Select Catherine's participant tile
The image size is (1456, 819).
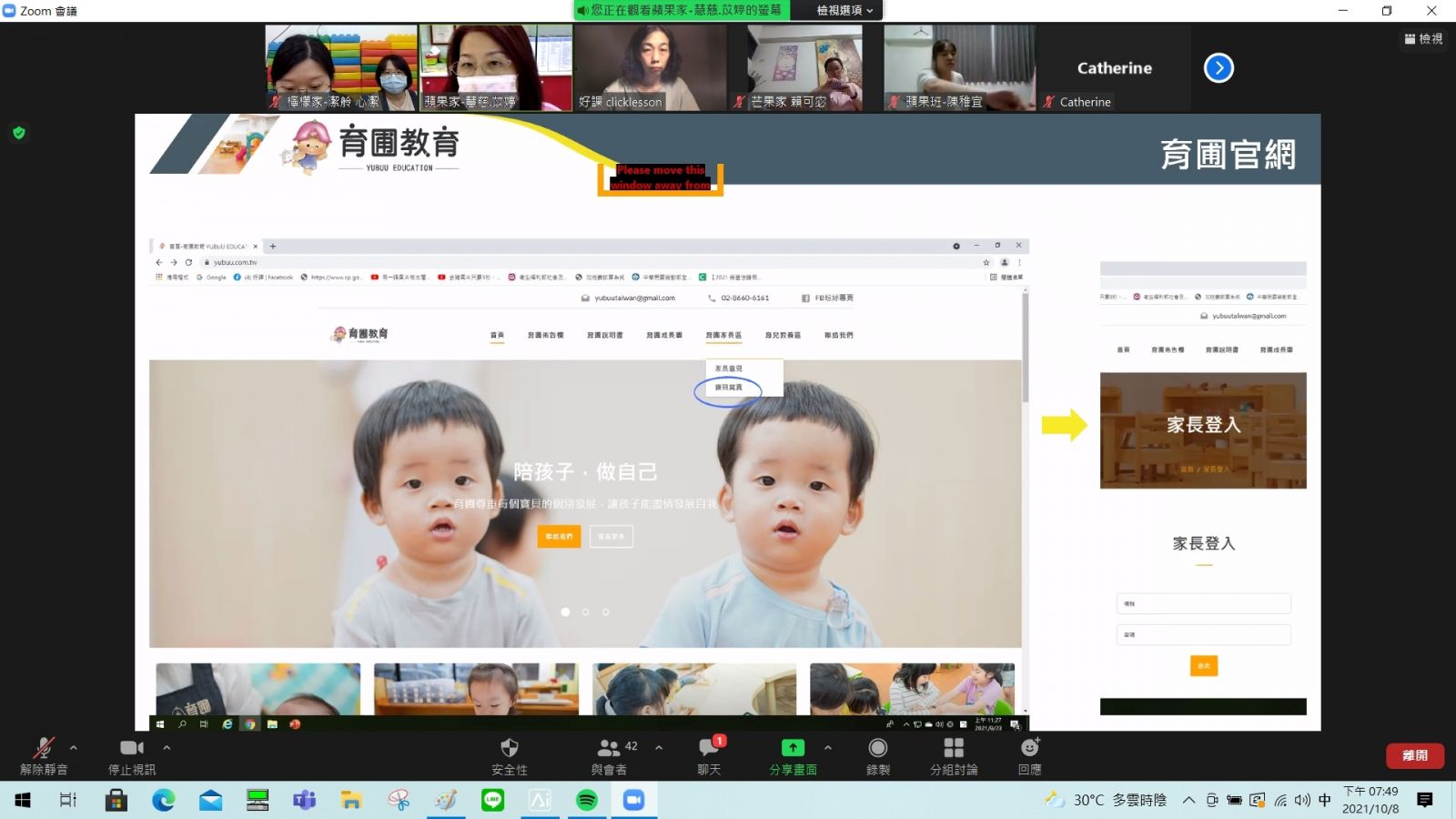(x=1114, y=68)
